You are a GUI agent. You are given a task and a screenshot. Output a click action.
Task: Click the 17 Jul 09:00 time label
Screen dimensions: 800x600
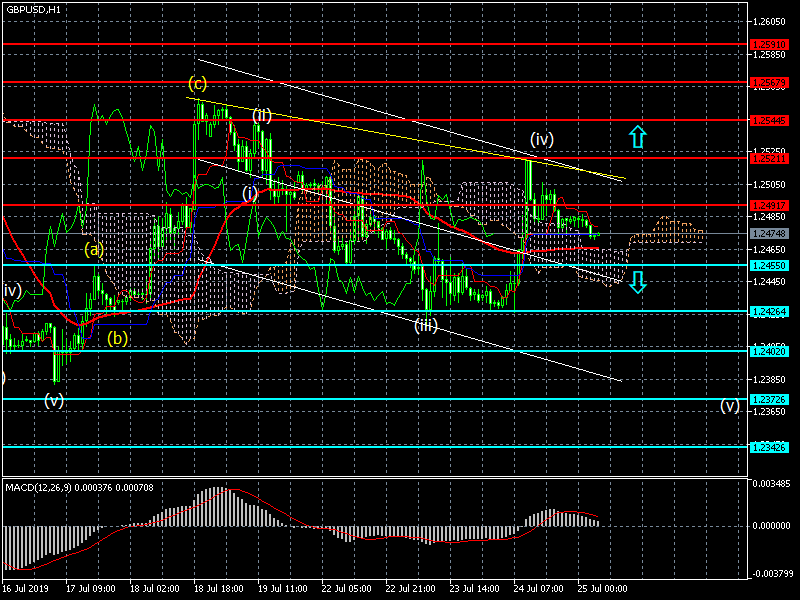click(91, 588)
